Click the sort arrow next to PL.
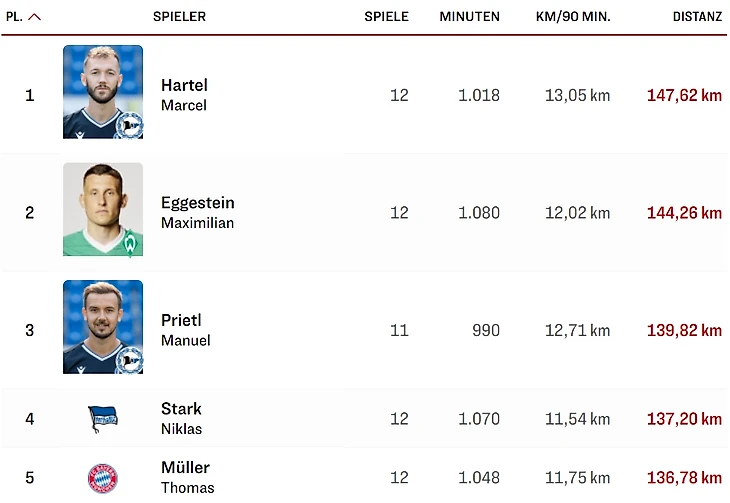 coord(35,17)
